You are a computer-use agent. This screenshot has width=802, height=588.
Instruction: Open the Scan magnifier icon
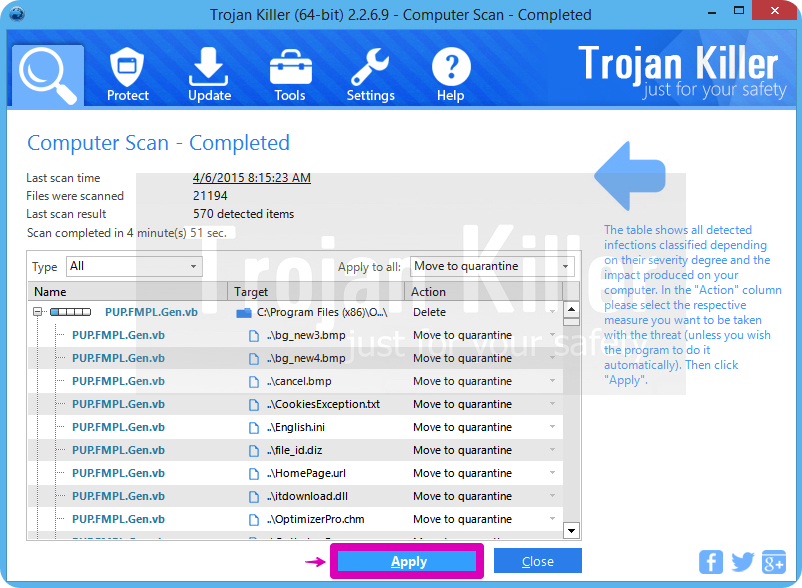(x=49, y=75)
